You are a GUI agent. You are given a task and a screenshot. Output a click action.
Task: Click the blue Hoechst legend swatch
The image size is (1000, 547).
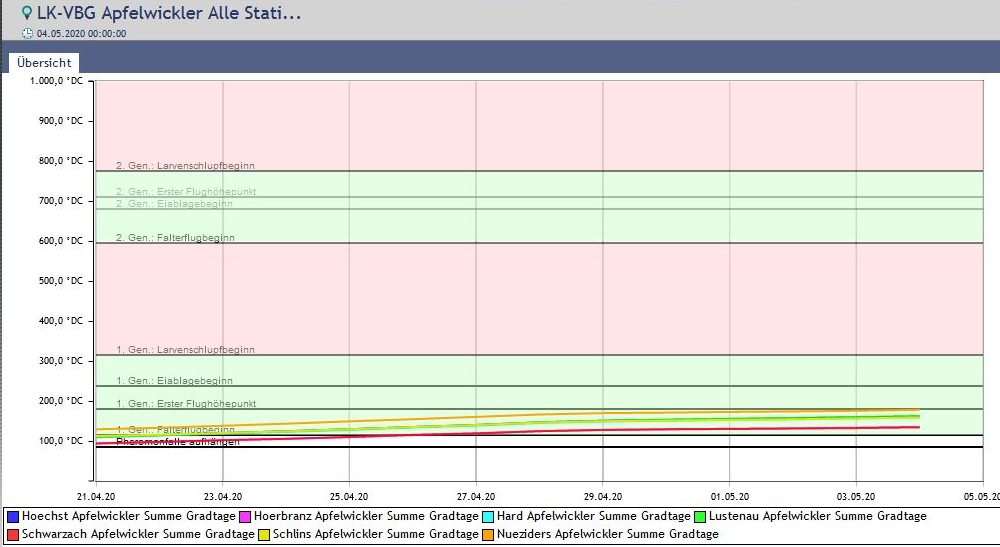[13, 517]
